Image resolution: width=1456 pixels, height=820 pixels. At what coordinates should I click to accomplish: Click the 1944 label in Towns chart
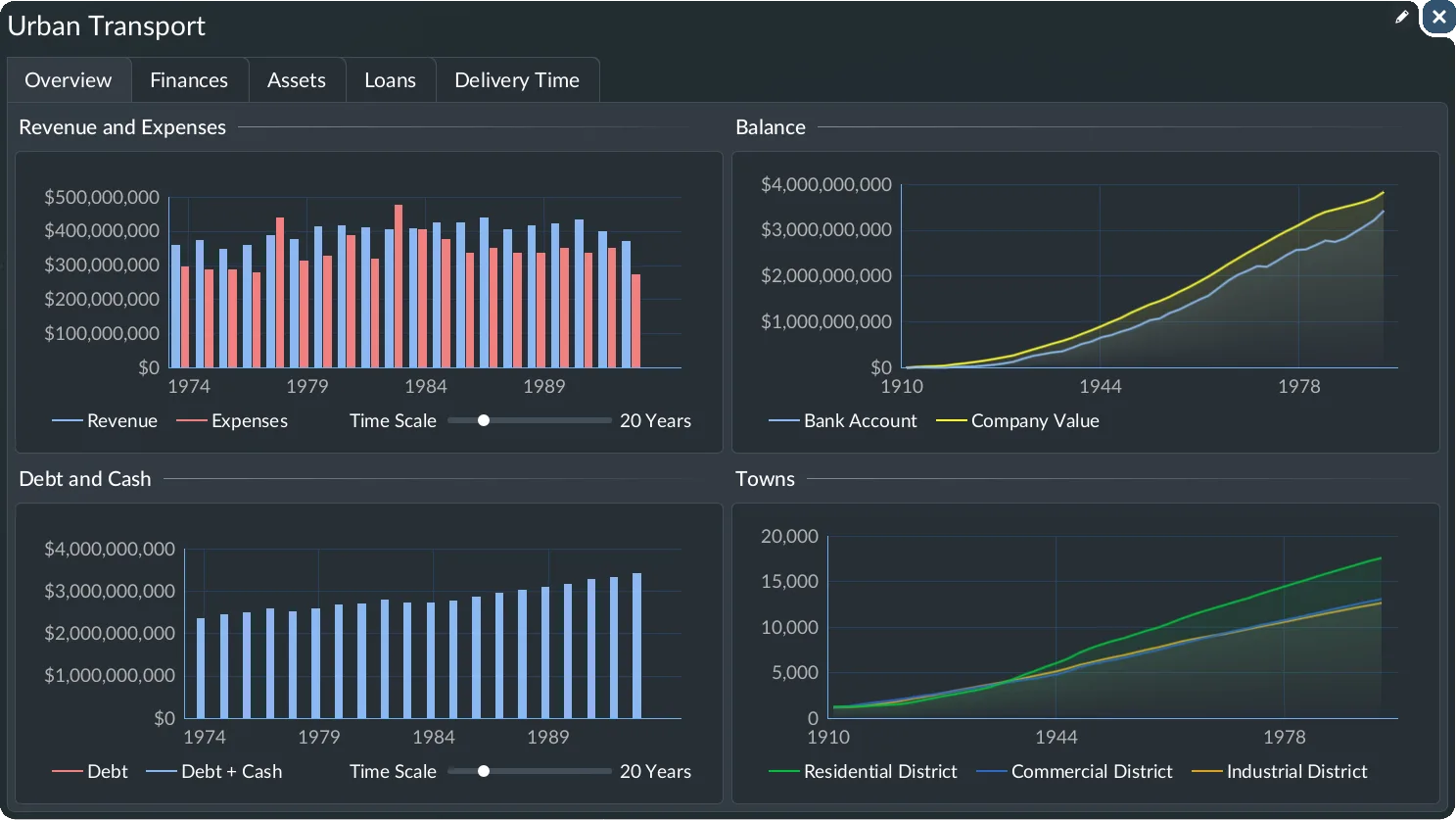point(1057,737)
